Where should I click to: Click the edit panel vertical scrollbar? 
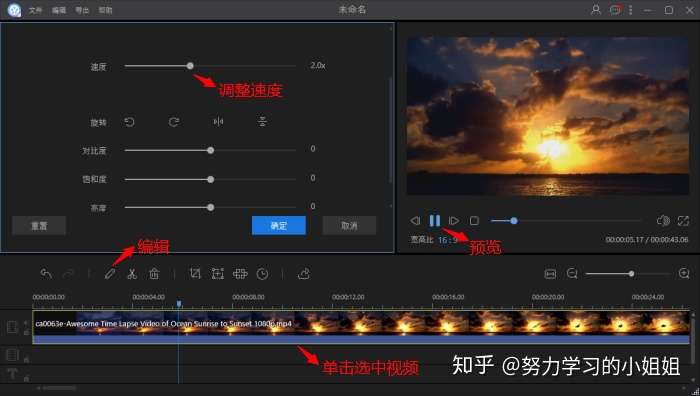click(391, 129)
